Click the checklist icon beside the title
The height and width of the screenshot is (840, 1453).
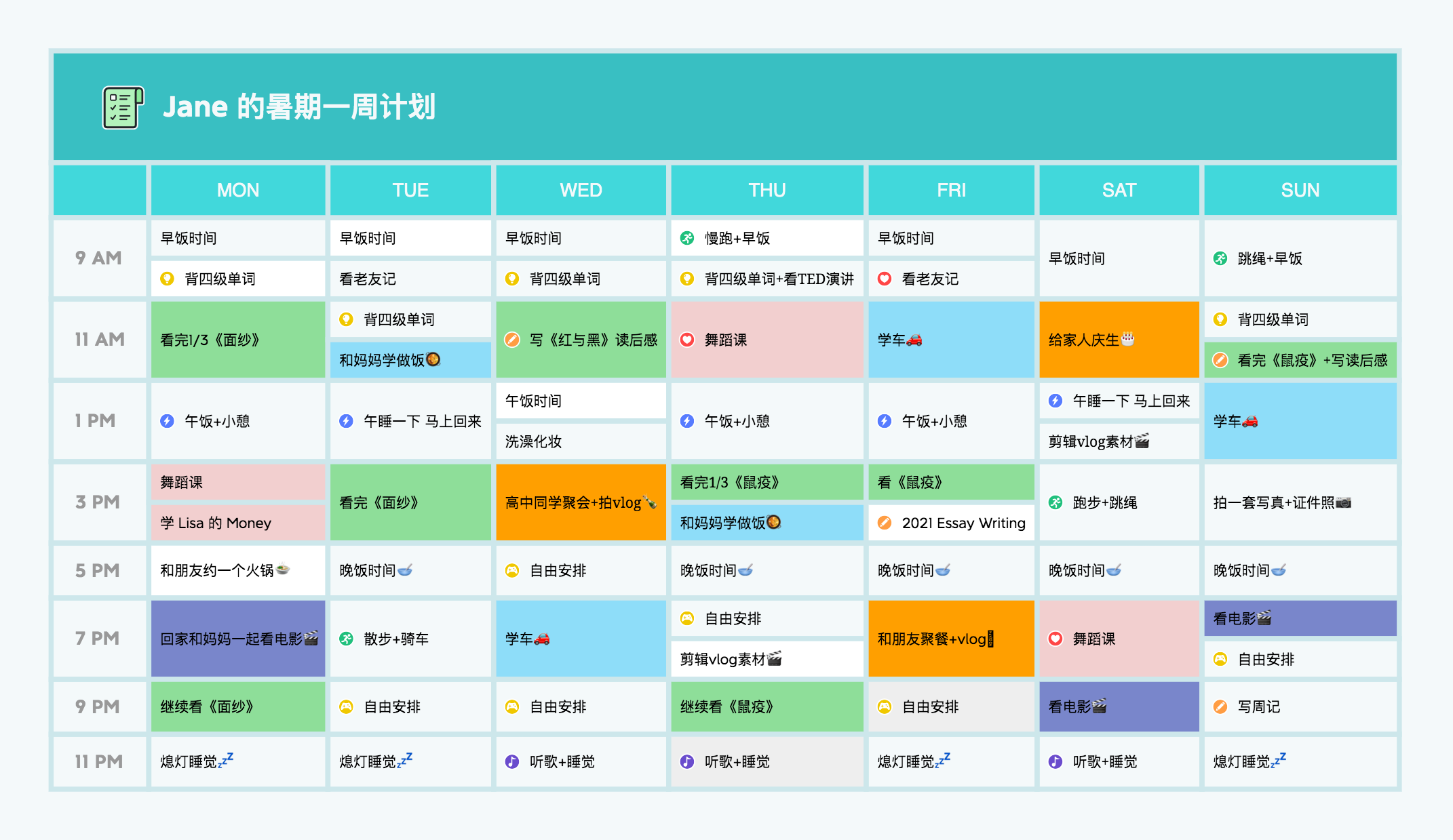click(123, 107)
